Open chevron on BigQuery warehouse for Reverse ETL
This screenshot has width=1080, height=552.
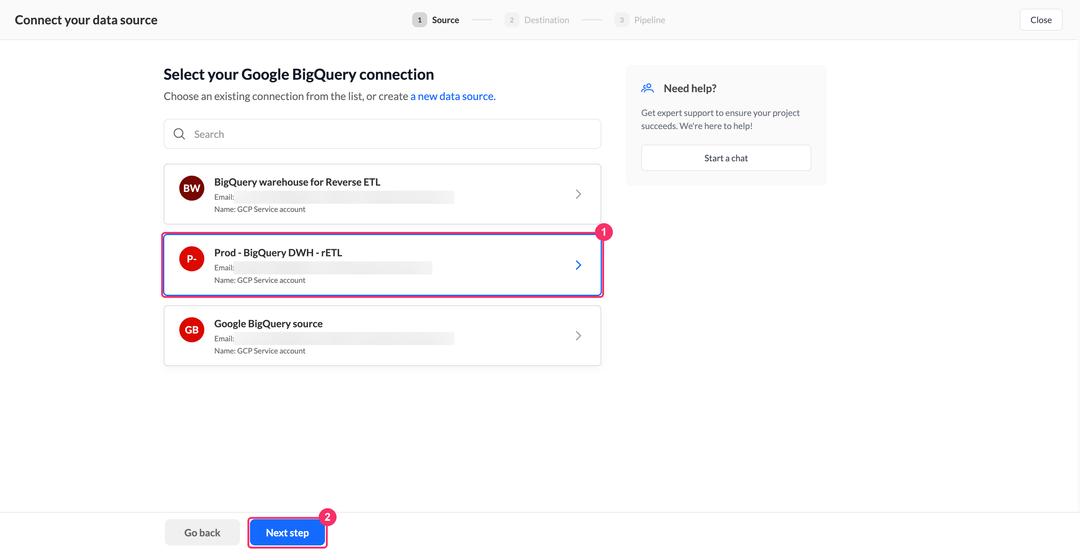579,194
